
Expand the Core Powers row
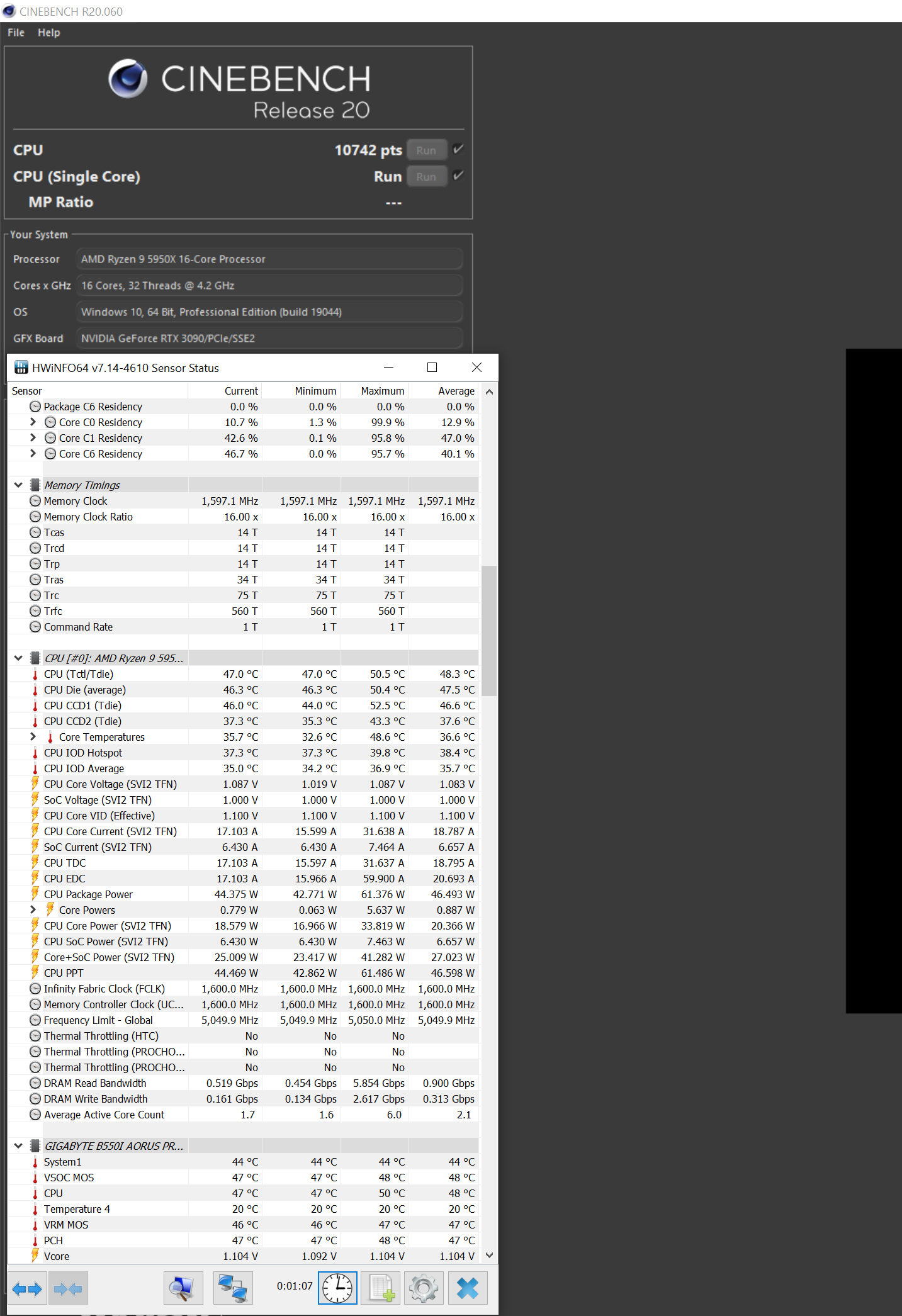point(33,909)
